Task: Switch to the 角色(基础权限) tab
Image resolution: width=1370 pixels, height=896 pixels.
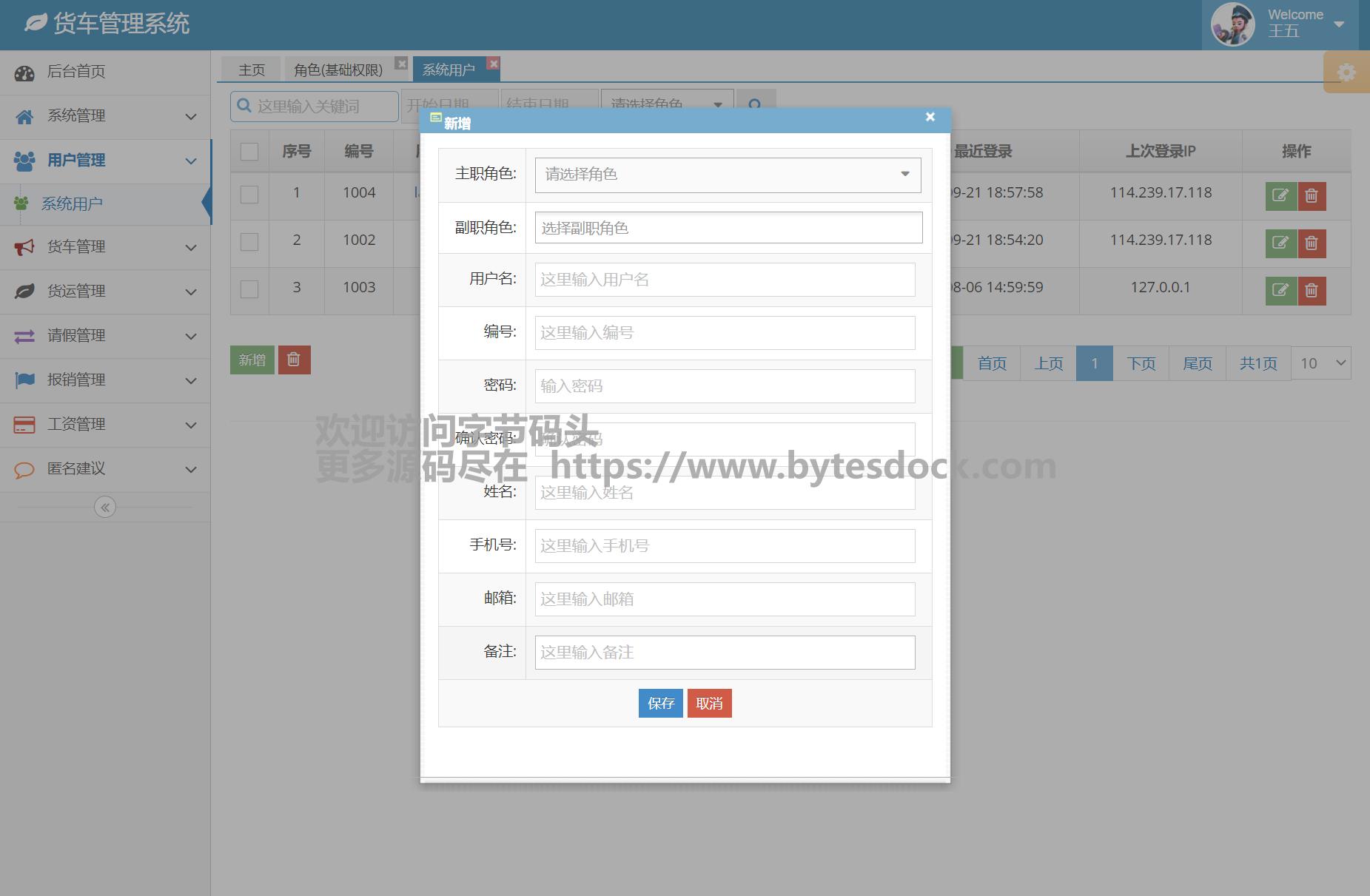Action: pyautogui.click(x=338, y=70)
